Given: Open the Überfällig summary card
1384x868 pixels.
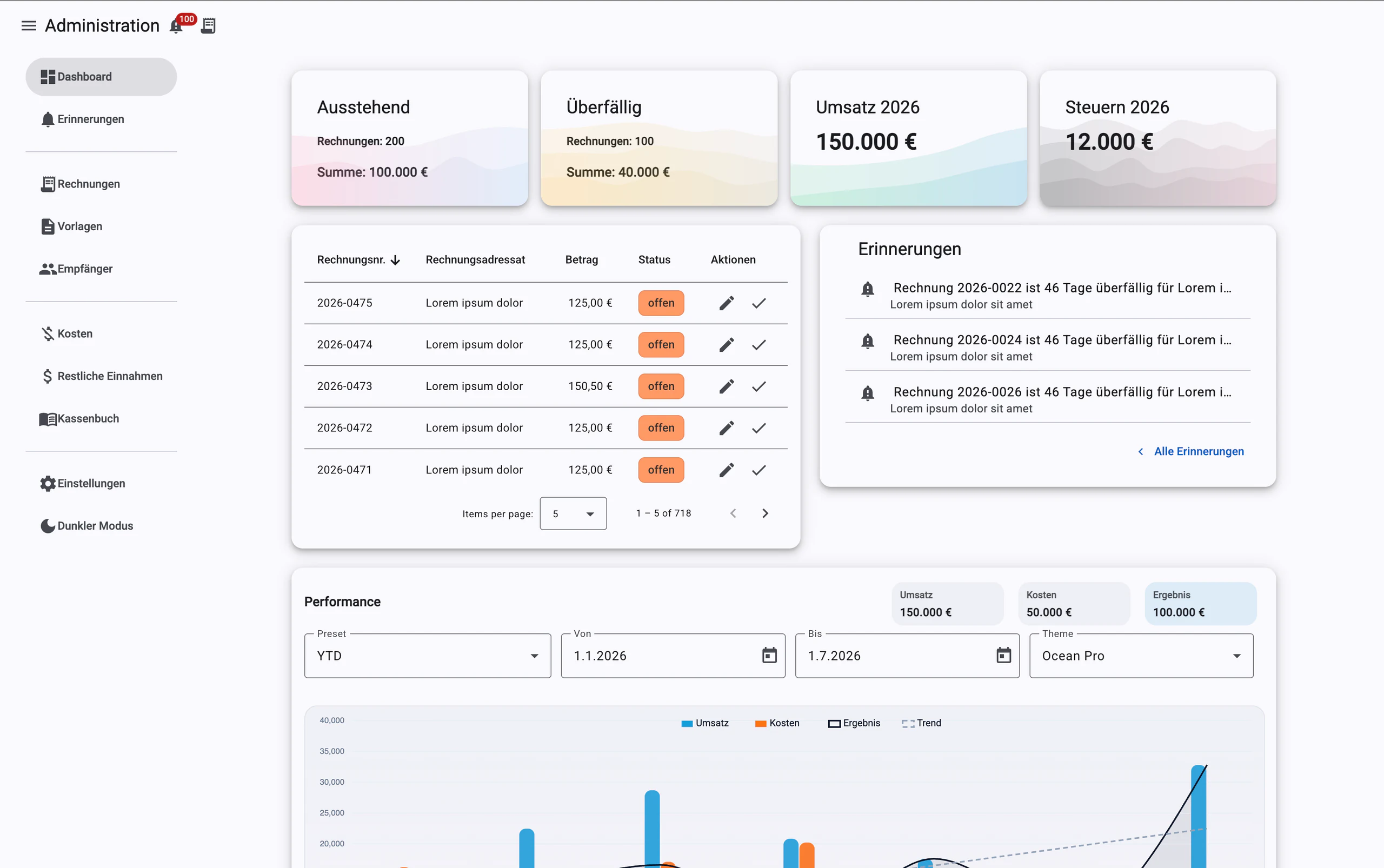Looking at the screenshot, I should point(658,138).
